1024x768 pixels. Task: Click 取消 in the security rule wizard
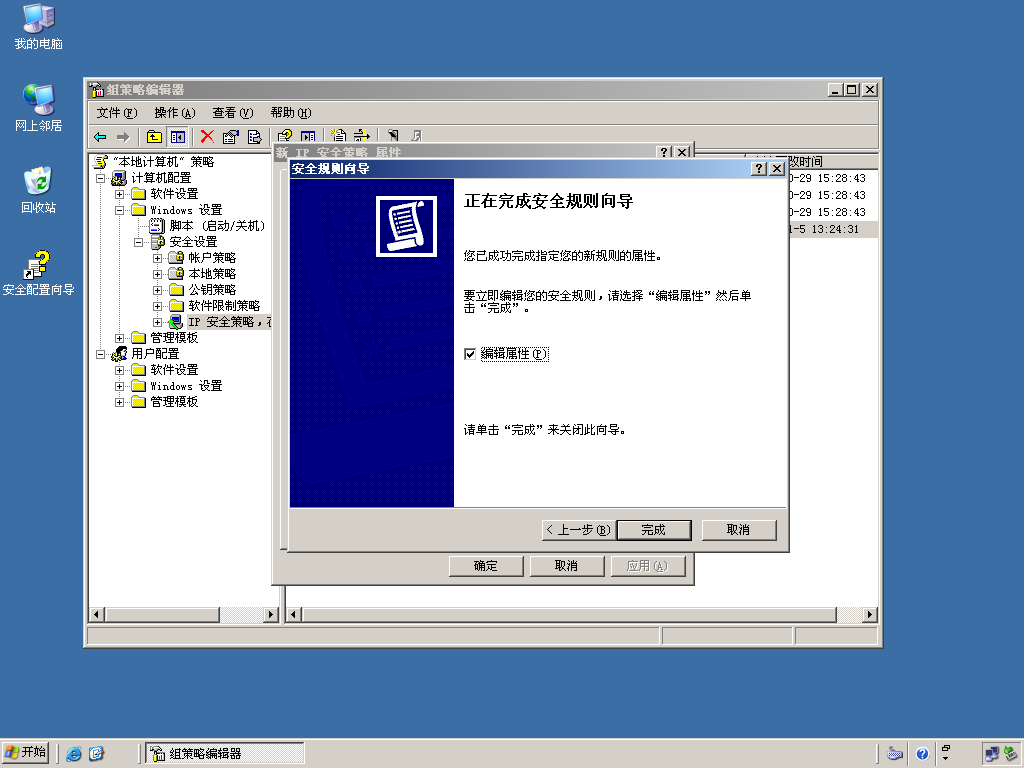tap(739, 530)
